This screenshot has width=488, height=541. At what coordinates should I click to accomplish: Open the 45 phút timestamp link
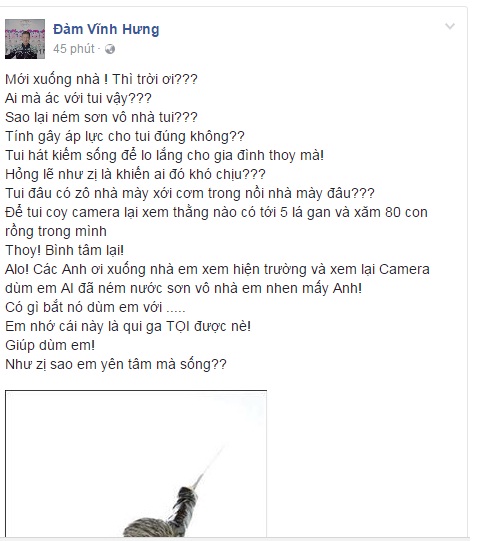tap(74, 49)
